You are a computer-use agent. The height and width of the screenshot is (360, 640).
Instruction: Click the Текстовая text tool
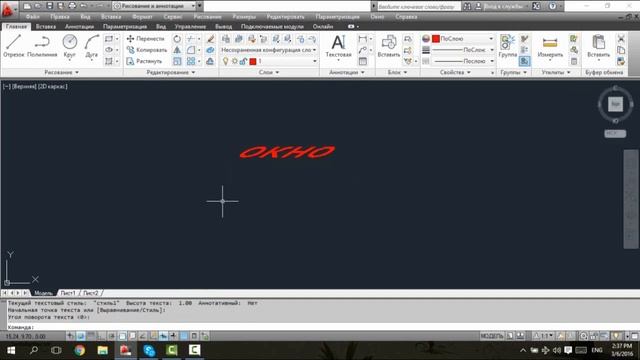pos(338,46)
